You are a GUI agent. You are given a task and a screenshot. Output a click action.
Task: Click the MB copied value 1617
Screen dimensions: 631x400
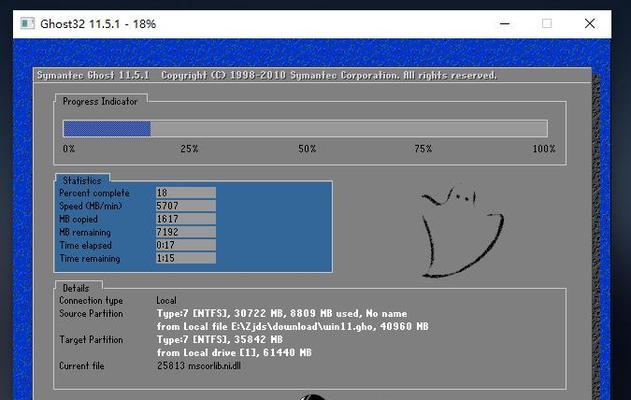186,219
